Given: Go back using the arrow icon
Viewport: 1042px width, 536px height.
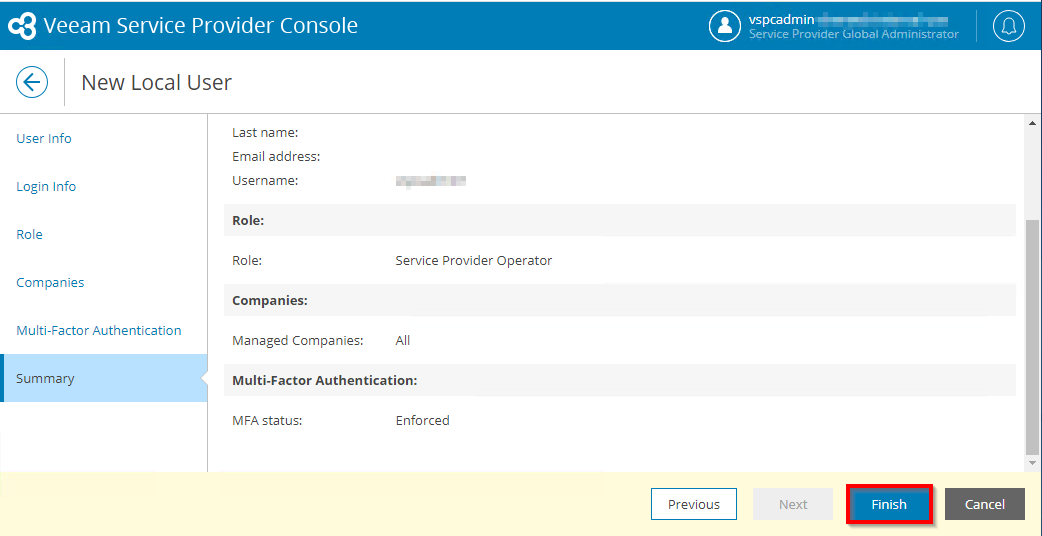Looking at the screenshot, I should [x=32, y=82].
